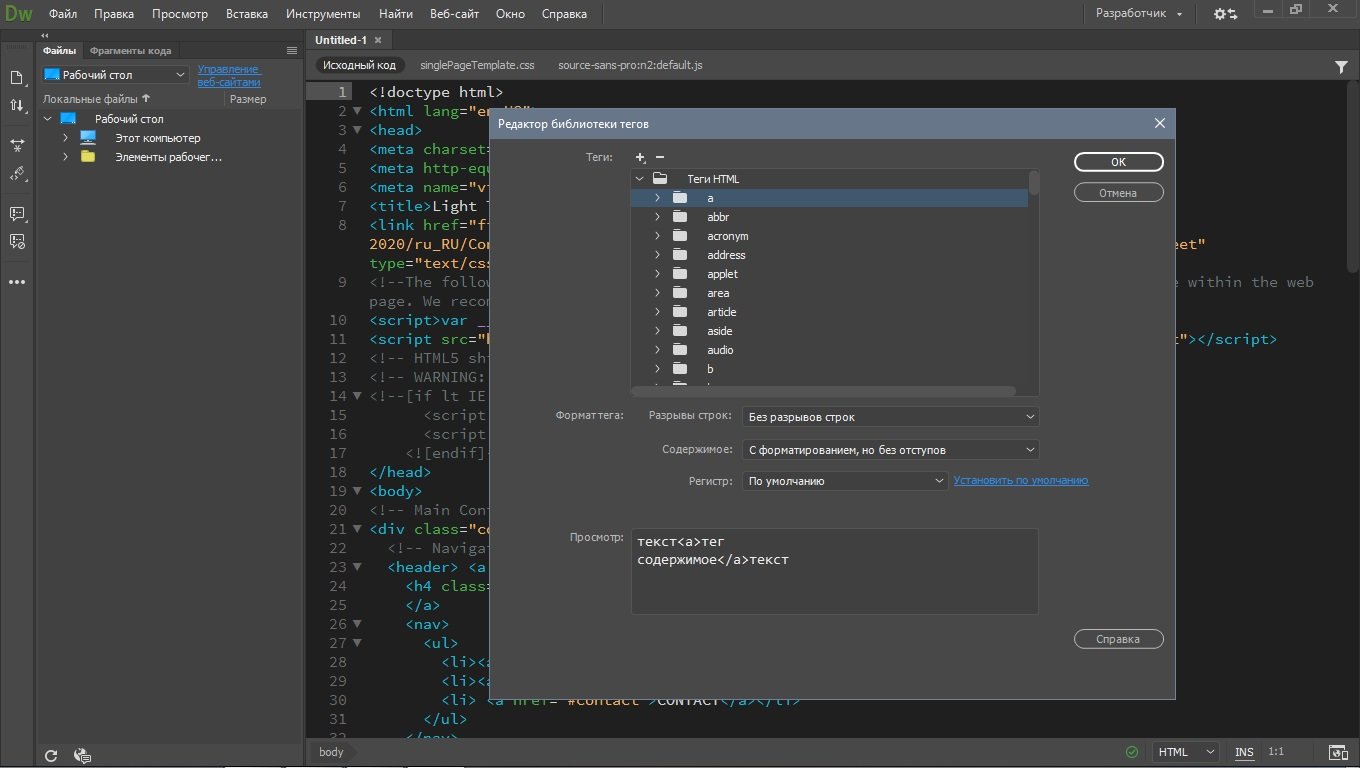Switch to 'Фрагменты кода' tab
Screen dimensions: 1360x768
(x=130, y=50)
